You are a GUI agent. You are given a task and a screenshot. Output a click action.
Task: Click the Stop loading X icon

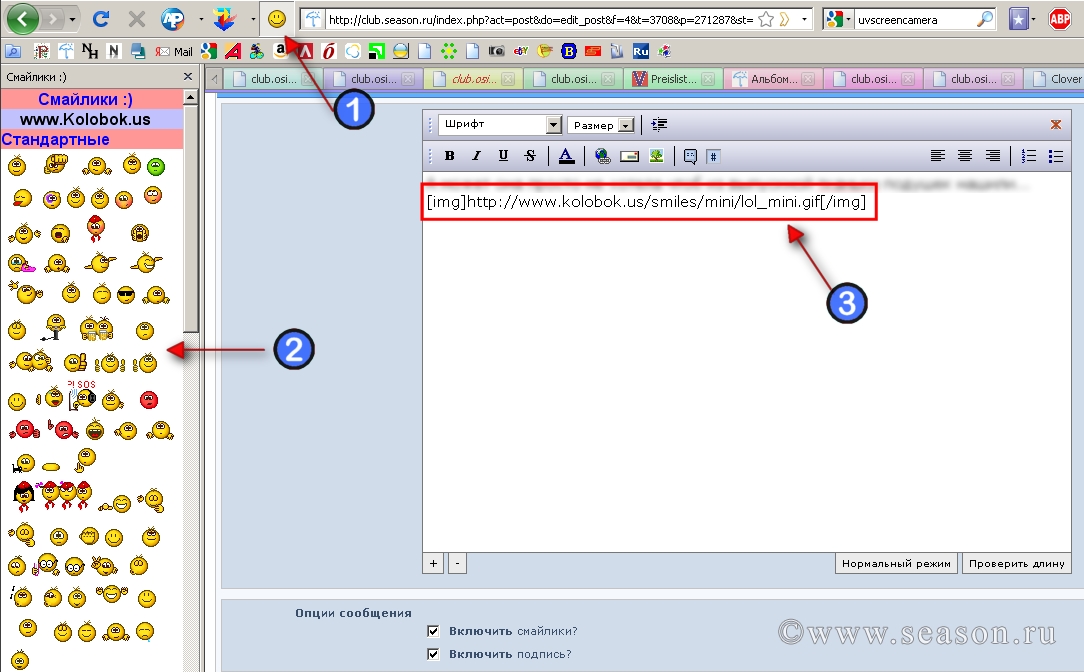(x=137, y=19)
